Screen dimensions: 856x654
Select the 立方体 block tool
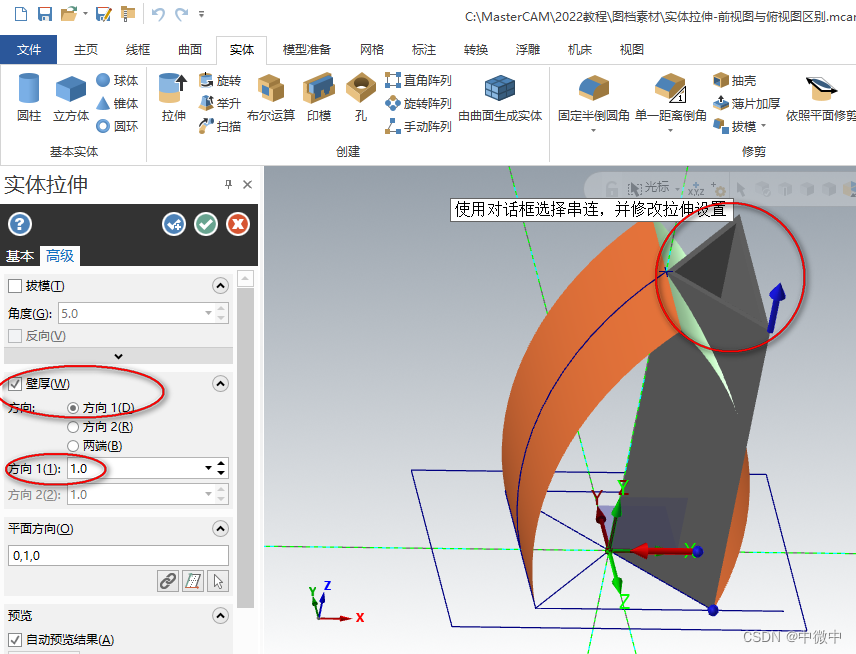[x=71, y=97]
